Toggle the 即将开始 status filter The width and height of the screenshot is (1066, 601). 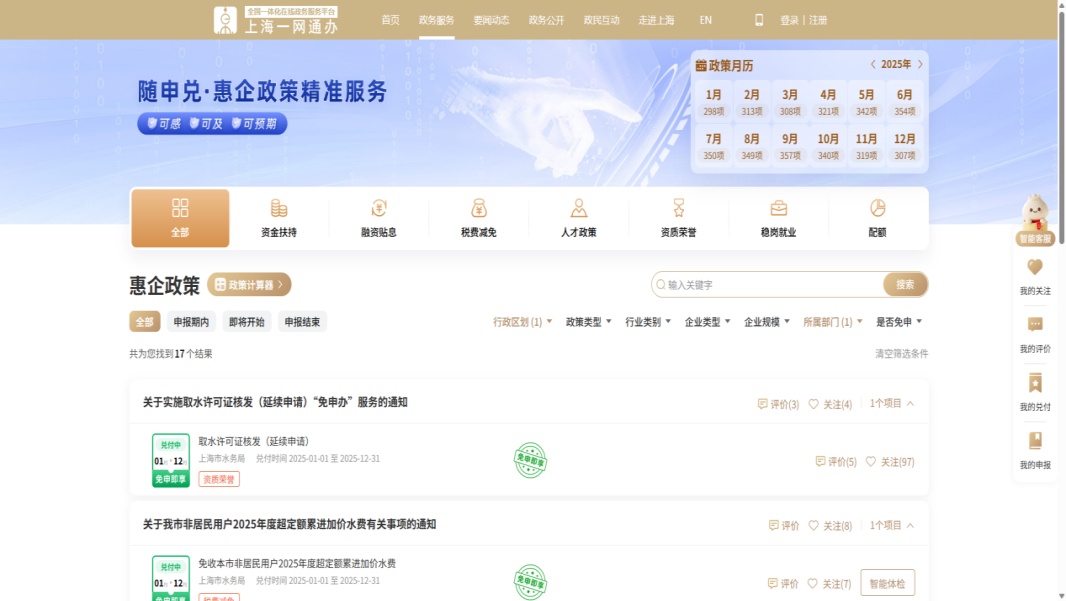(x=246, y=322)
